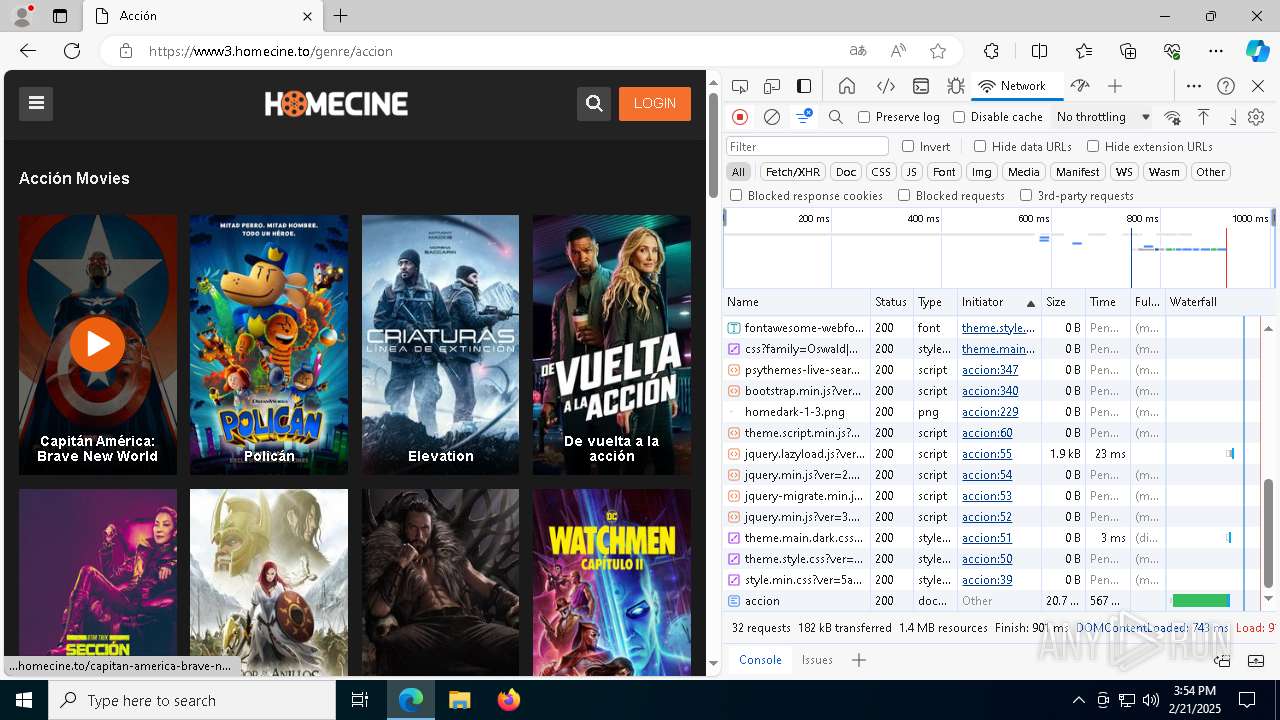Open Edge Settings and more menu
Image resolution: width=1280 pixels, height=720 pixels.
[x=1216, y=51]
